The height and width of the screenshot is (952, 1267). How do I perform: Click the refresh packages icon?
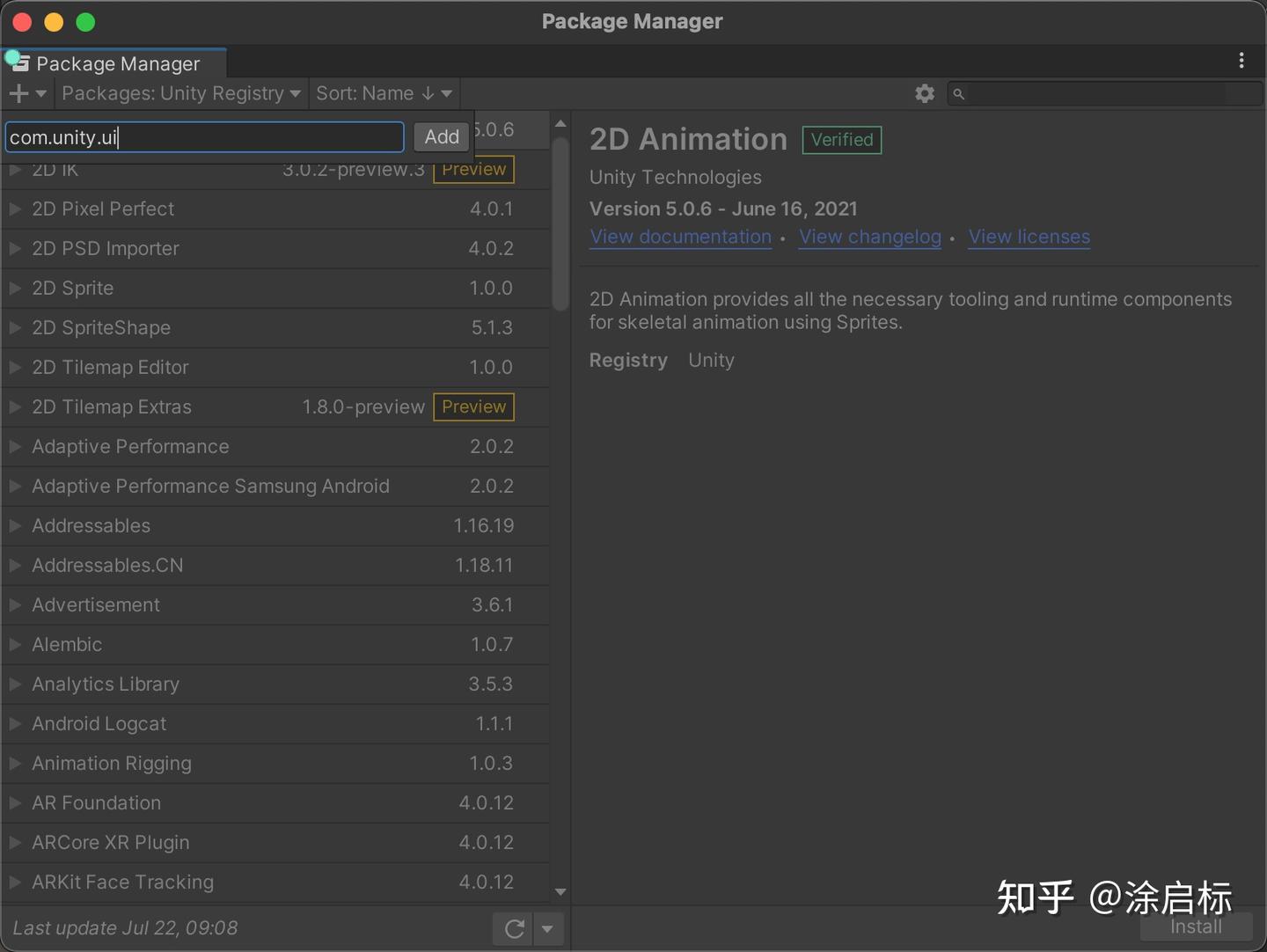(x=513, y=928)
